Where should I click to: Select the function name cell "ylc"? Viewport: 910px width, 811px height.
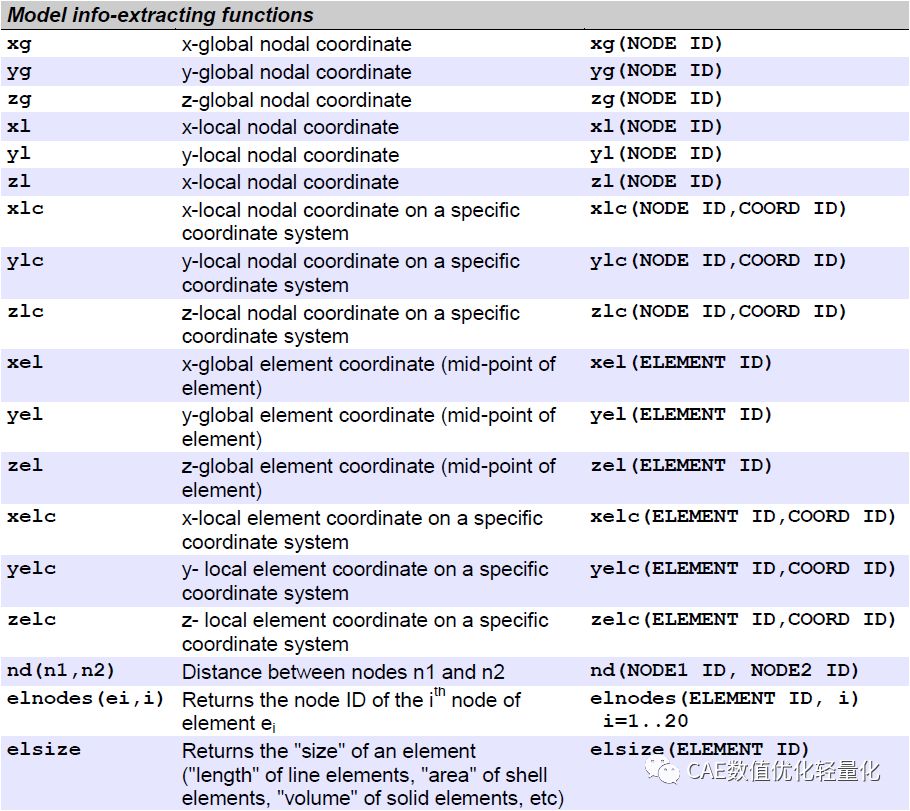coord(25,261)
